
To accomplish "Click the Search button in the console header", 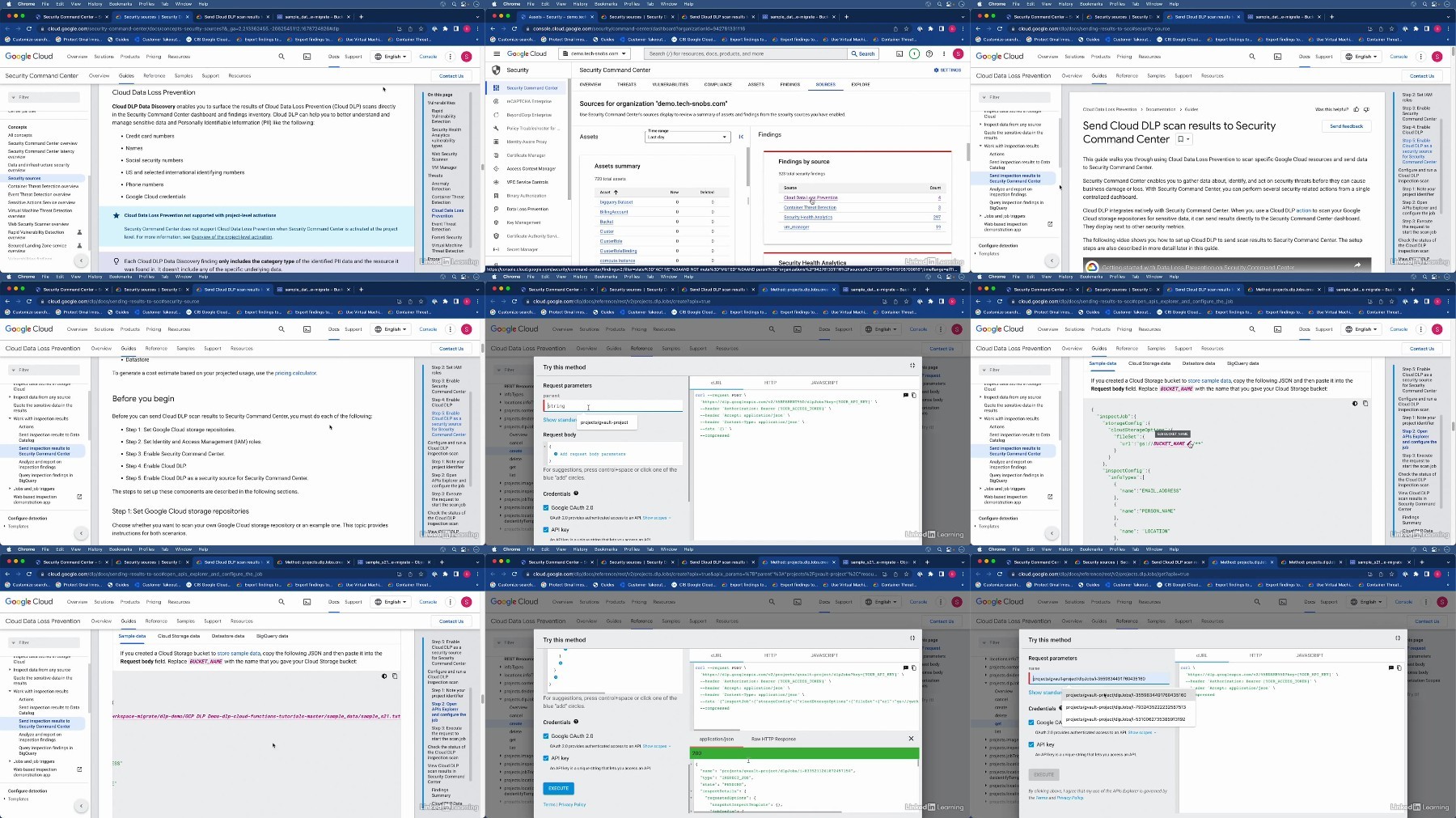I will pyautogui.click(x=863, y=53).
